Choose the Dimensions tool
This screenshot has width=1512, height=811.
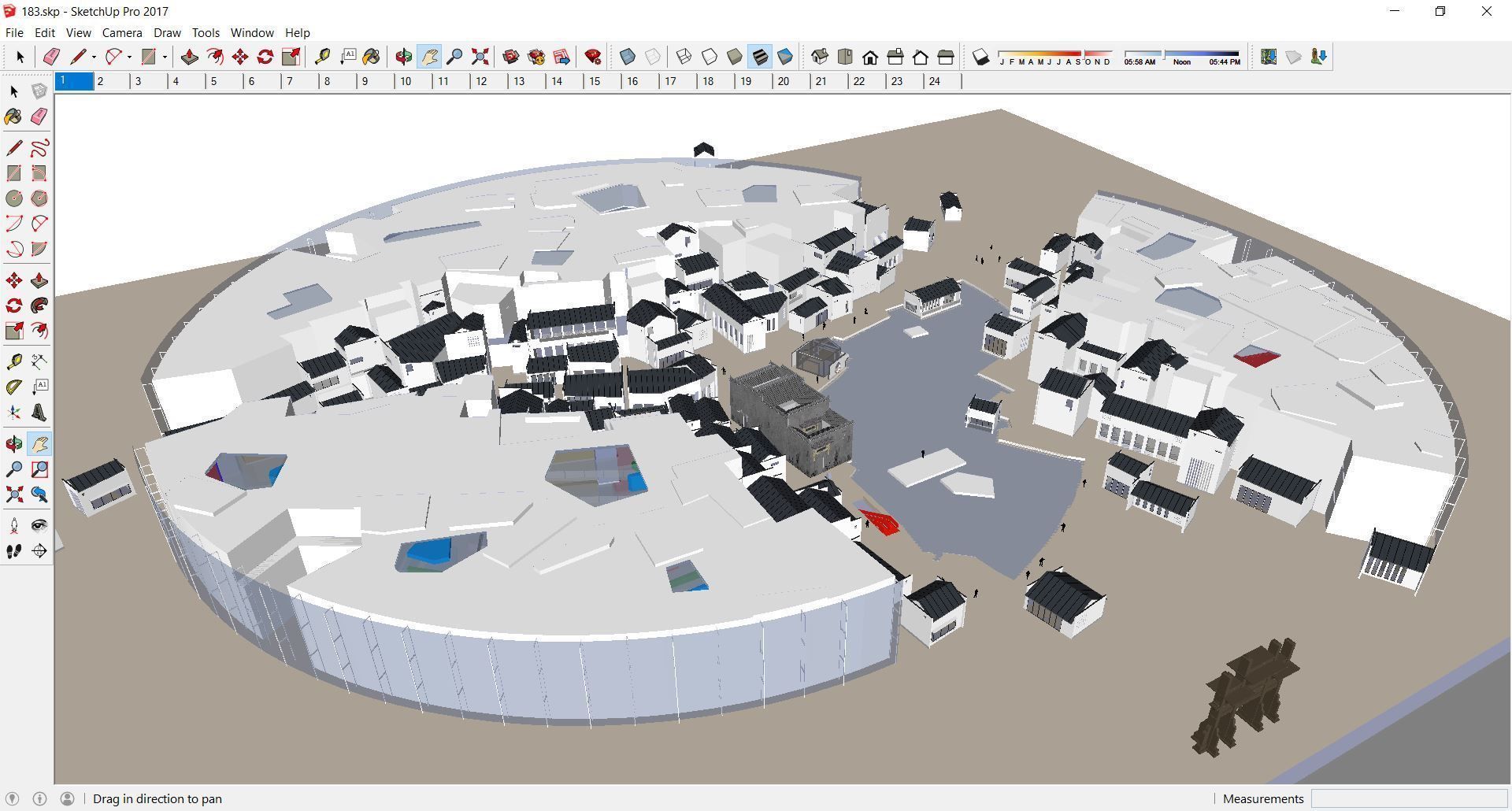pyautogui.click(x=39, y=362)
